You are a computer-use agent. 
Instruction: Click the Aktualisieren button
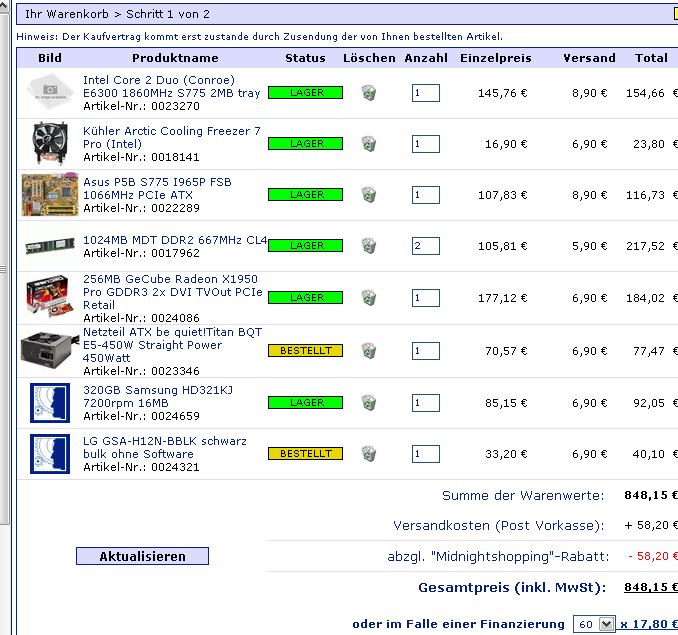click(142, 556)
